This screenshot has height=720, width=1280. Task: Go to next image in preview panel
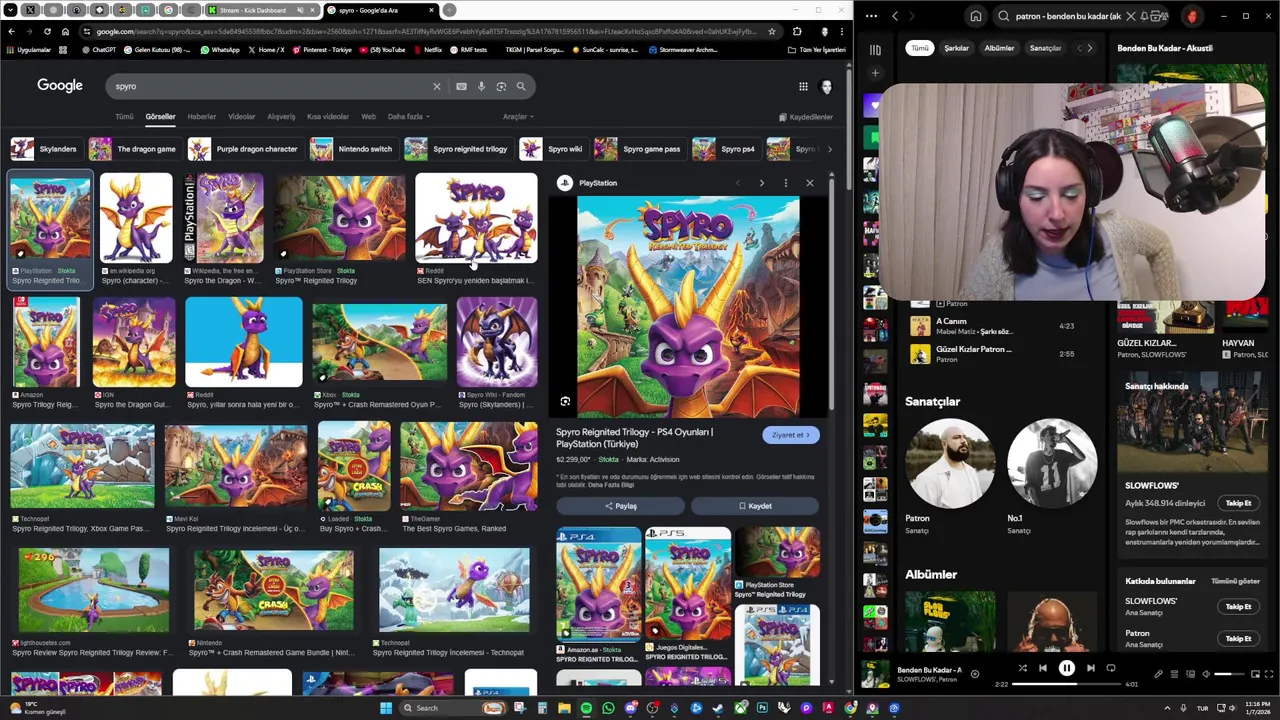click(x=762, y=183)
